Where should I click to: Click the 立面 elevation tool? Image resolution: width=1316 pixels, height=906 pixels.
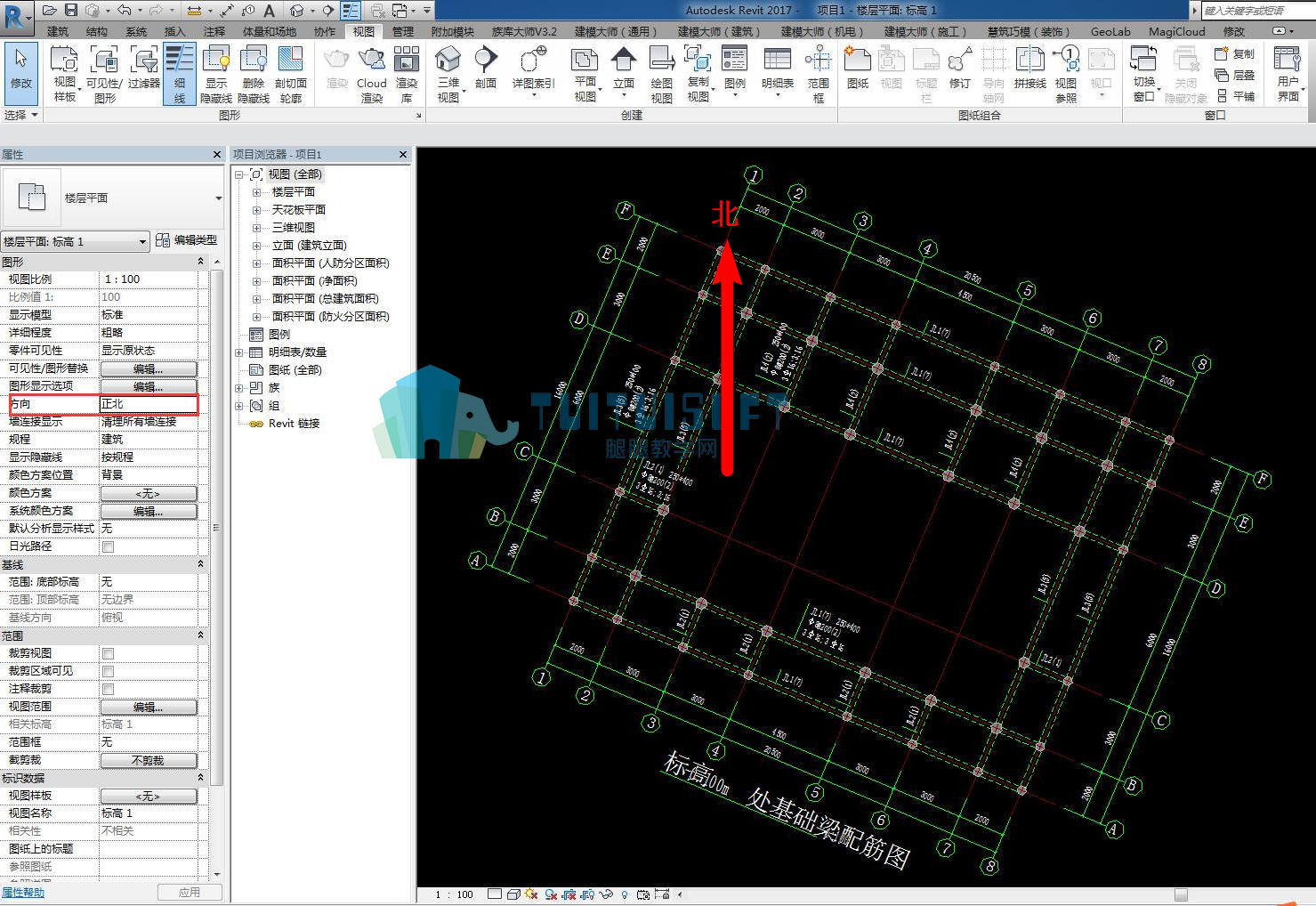[x=623, y=69]
